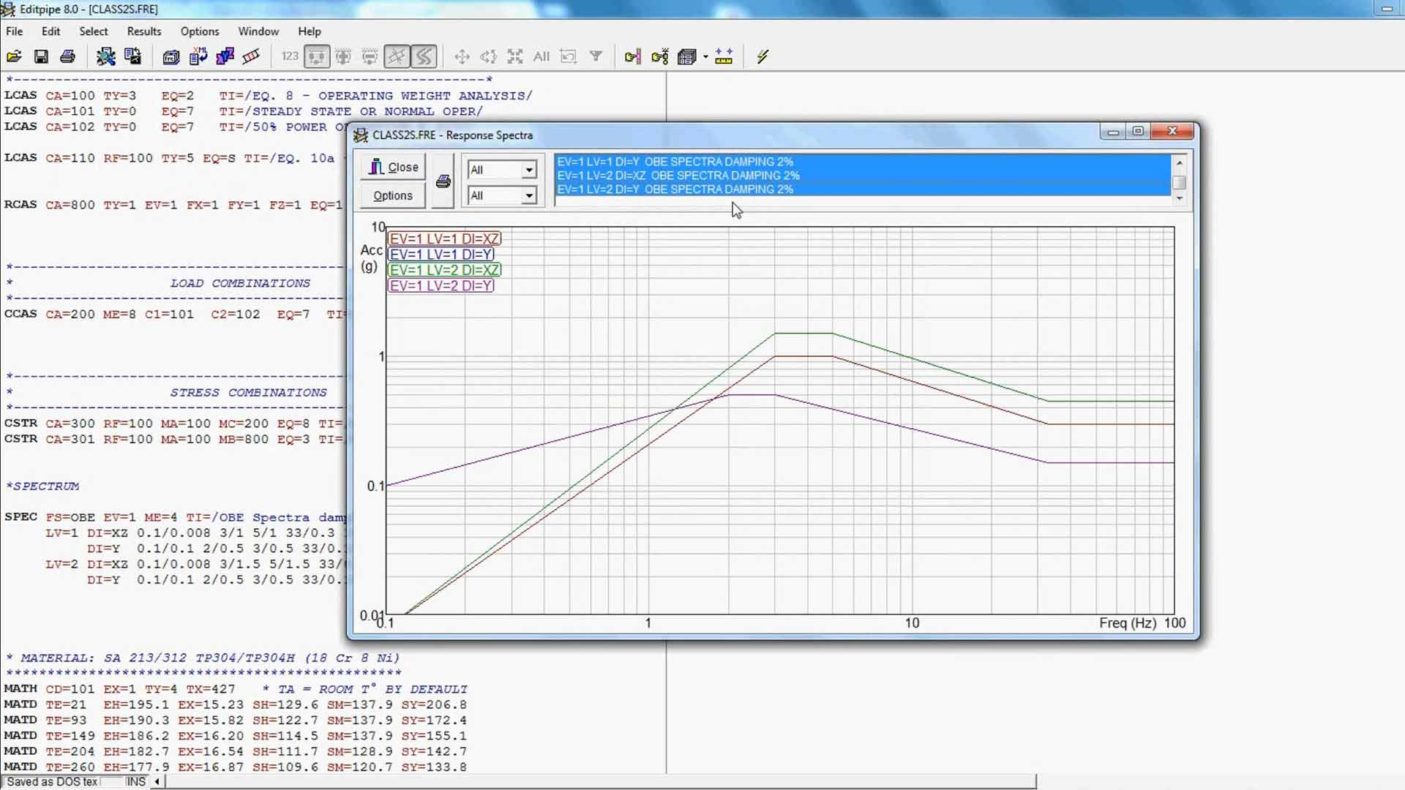Click the ruler measurement toolbar icon
The width and height of the screenshot is (1405, 790).
(724, 57)
